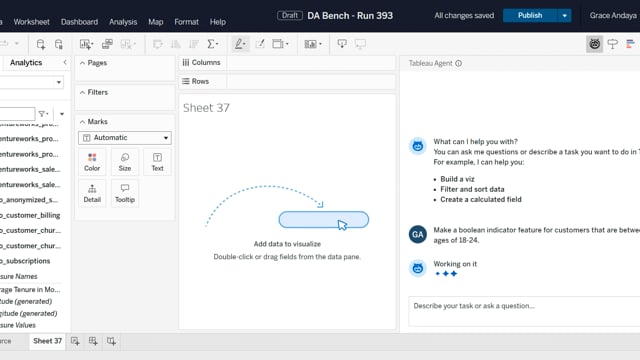Open the Map menu

point(156,22)
